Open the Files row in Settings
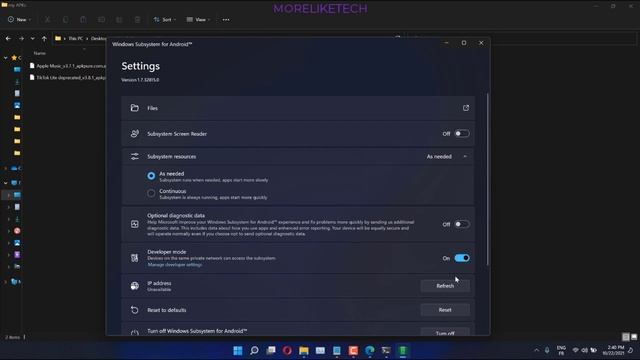The width and height of the screenshot is (640, 360). 298,108
